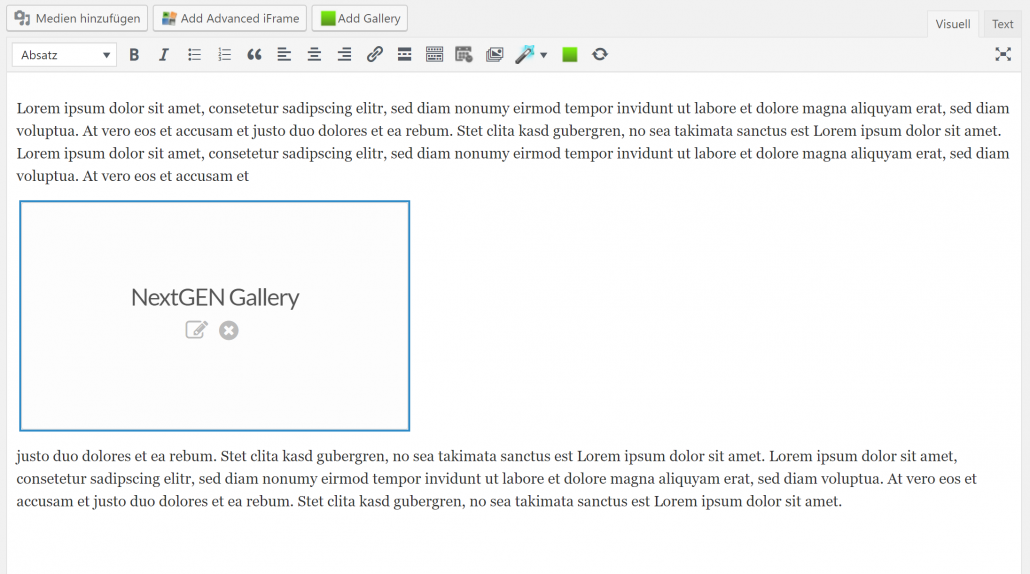Click the magic wand toolbar icon
This screenshot has width=1030, height=574.
525,55
